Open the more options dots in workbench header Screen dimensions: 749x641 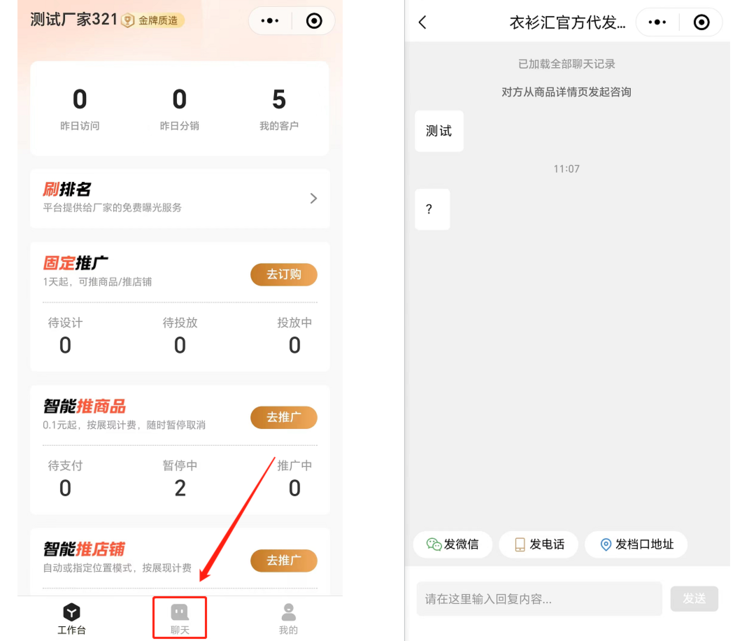[270, 21]
